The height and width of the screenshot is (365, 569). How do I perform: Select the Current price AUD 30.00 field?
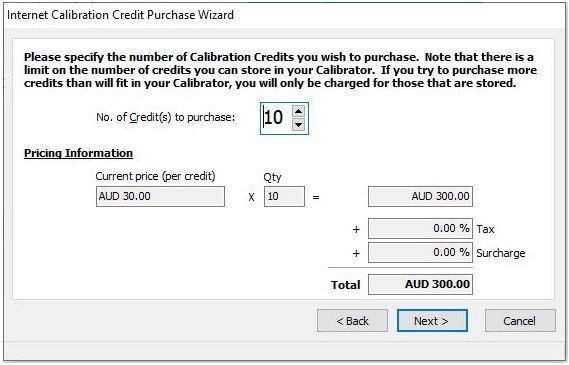coord(160,197)
